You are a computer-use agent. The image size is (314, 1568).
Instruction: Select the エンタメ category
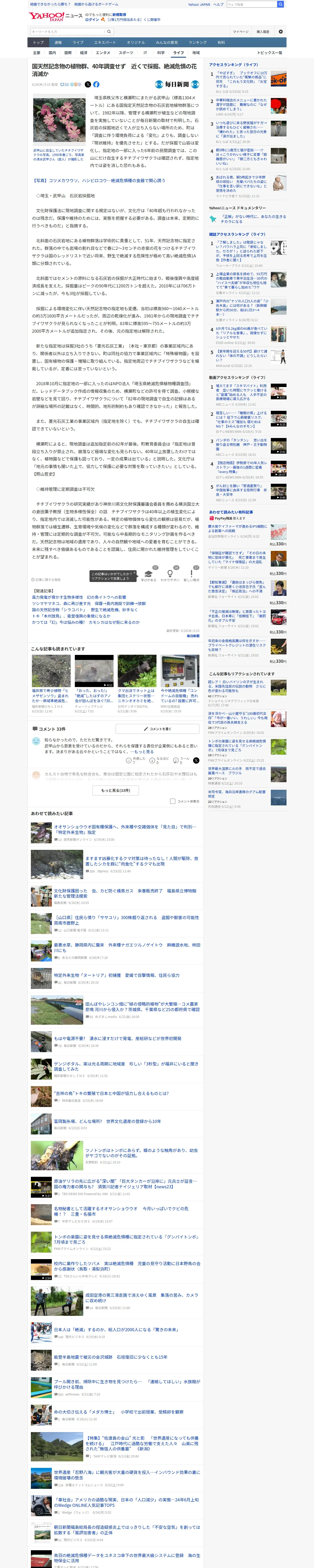103,53
